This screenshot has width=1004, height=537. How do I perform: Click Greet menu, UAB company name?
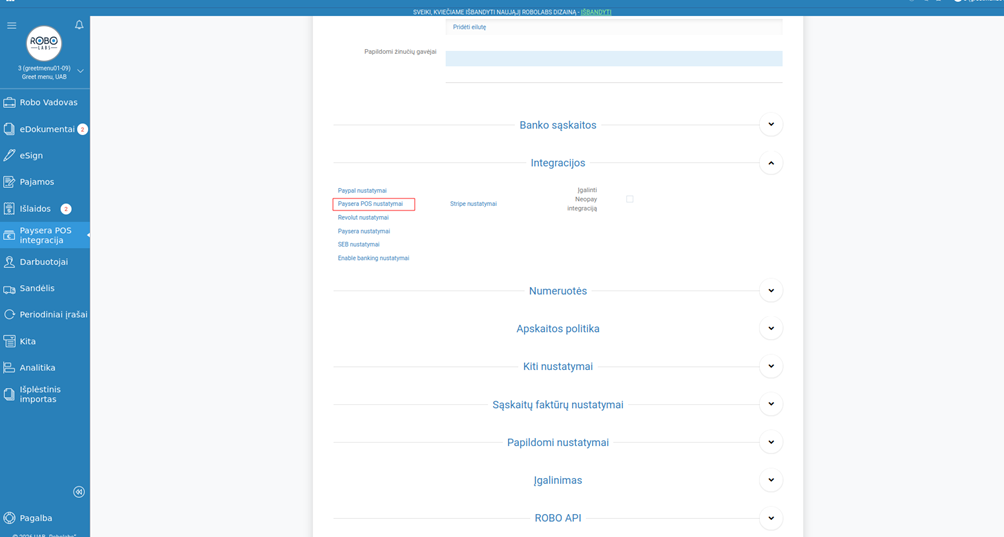click(44, 77)
